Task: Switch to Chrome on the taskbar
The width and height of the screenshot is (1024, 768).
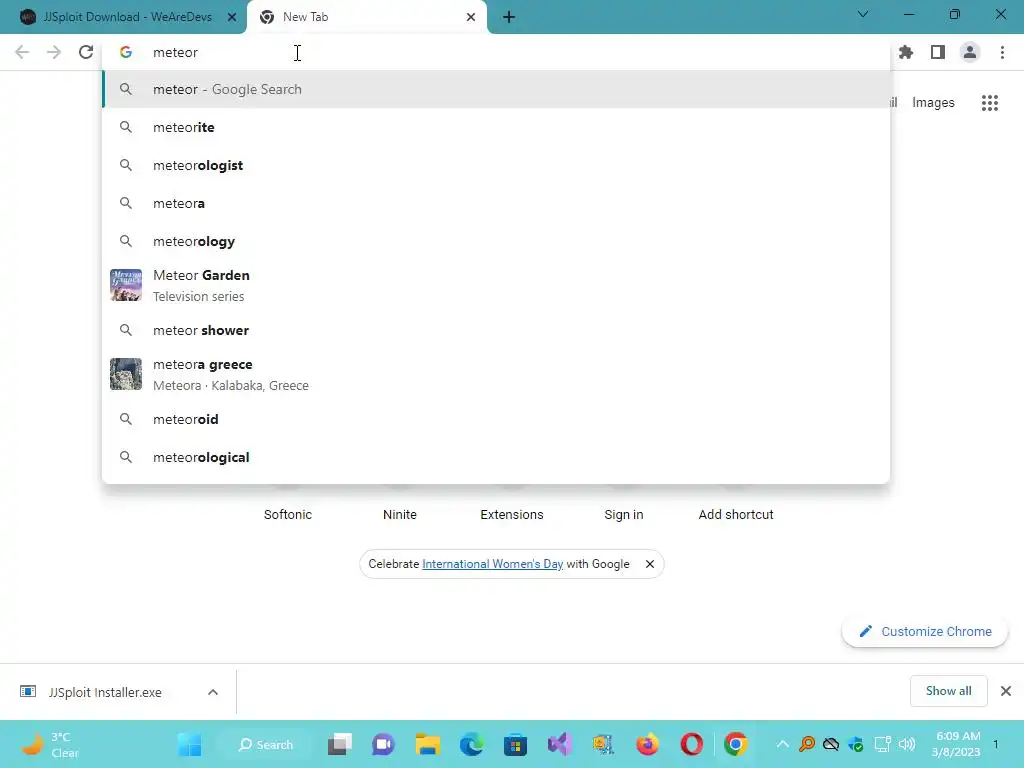Action: 735,744
